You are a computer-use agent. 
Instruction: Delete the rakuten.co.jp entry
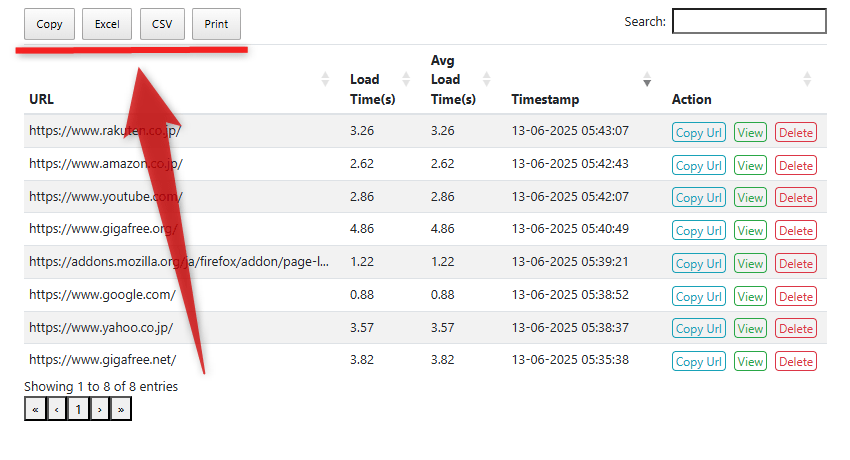pyautogui.click(x=796, y=132)
